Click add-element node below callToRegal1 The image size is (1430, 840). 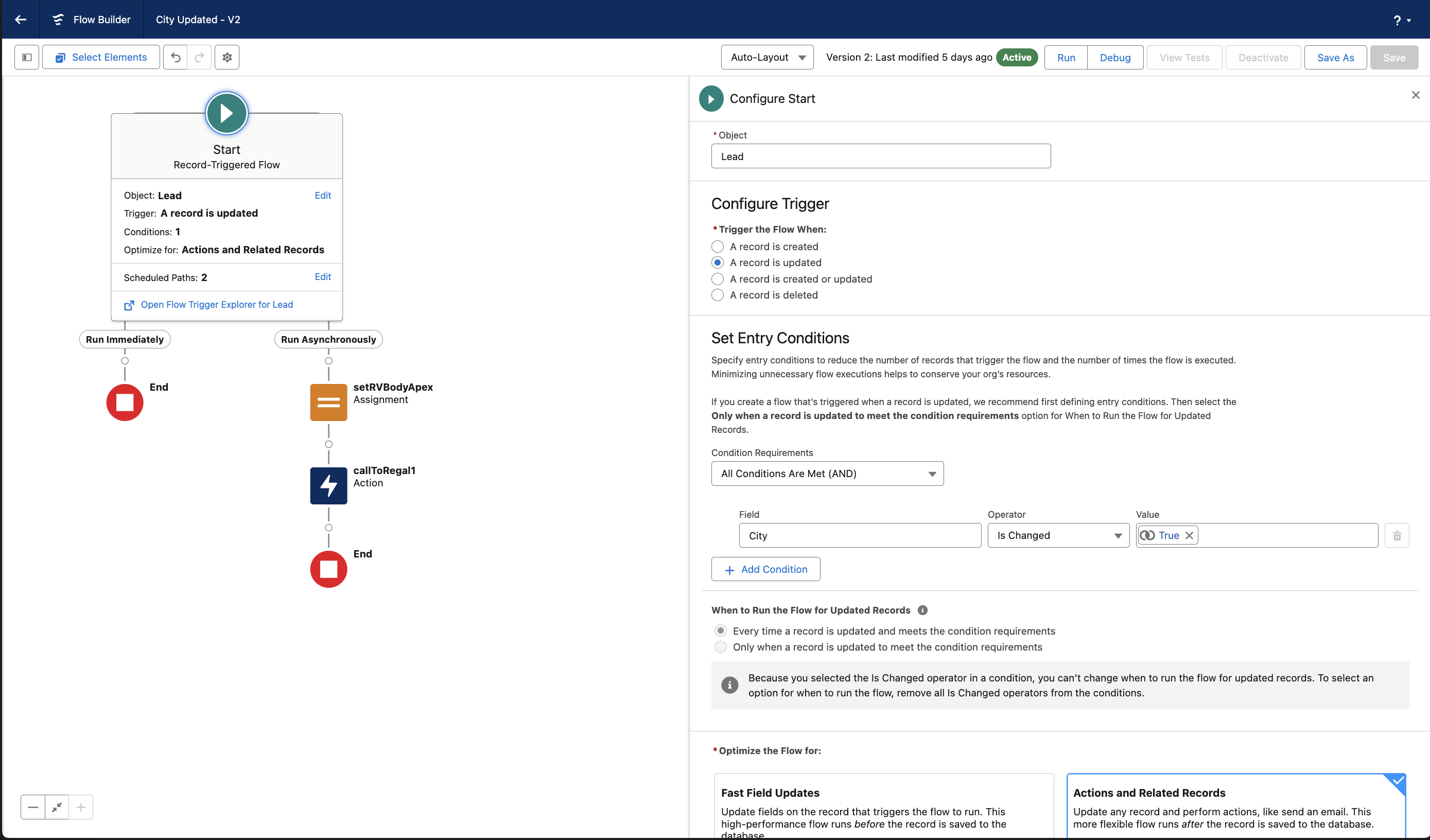click(x=328, y=528)
